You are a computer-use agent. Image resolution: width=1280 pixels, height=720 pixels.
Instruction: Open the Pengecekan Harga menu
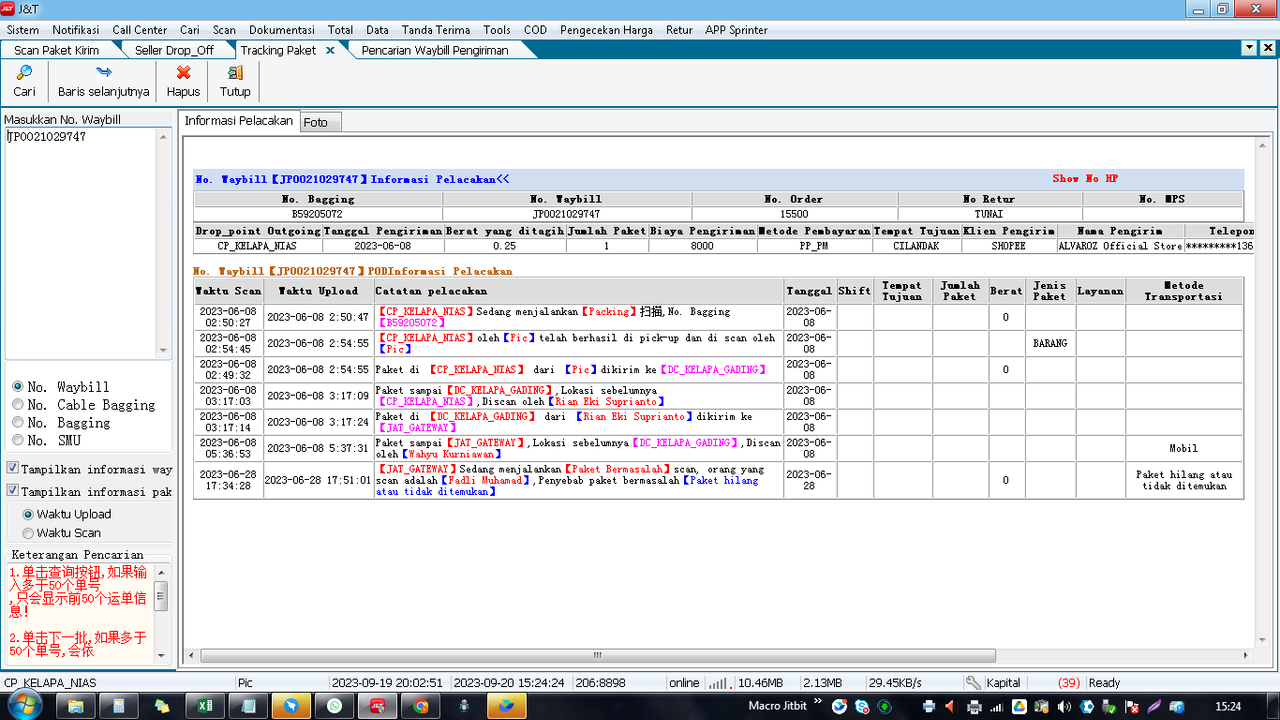pos(606,30)
